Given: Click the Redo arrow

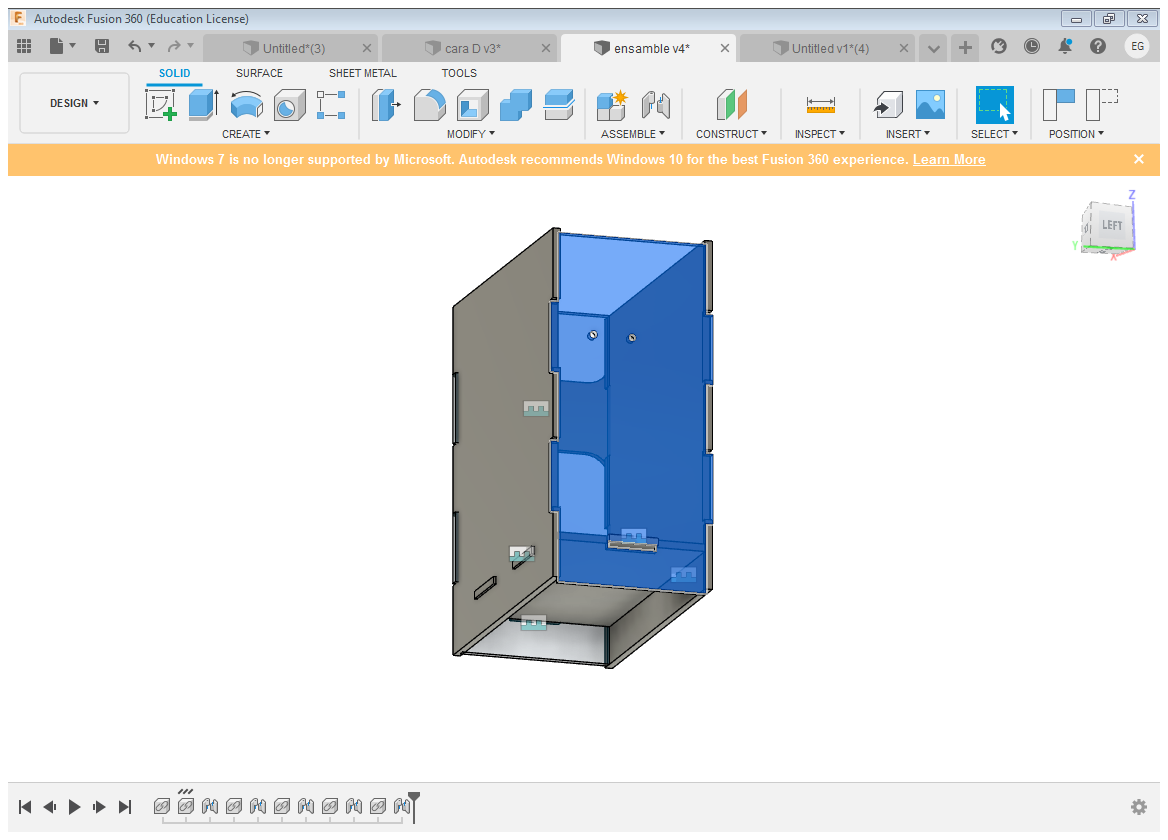Looking at the screenshot, I should [174, 47].
